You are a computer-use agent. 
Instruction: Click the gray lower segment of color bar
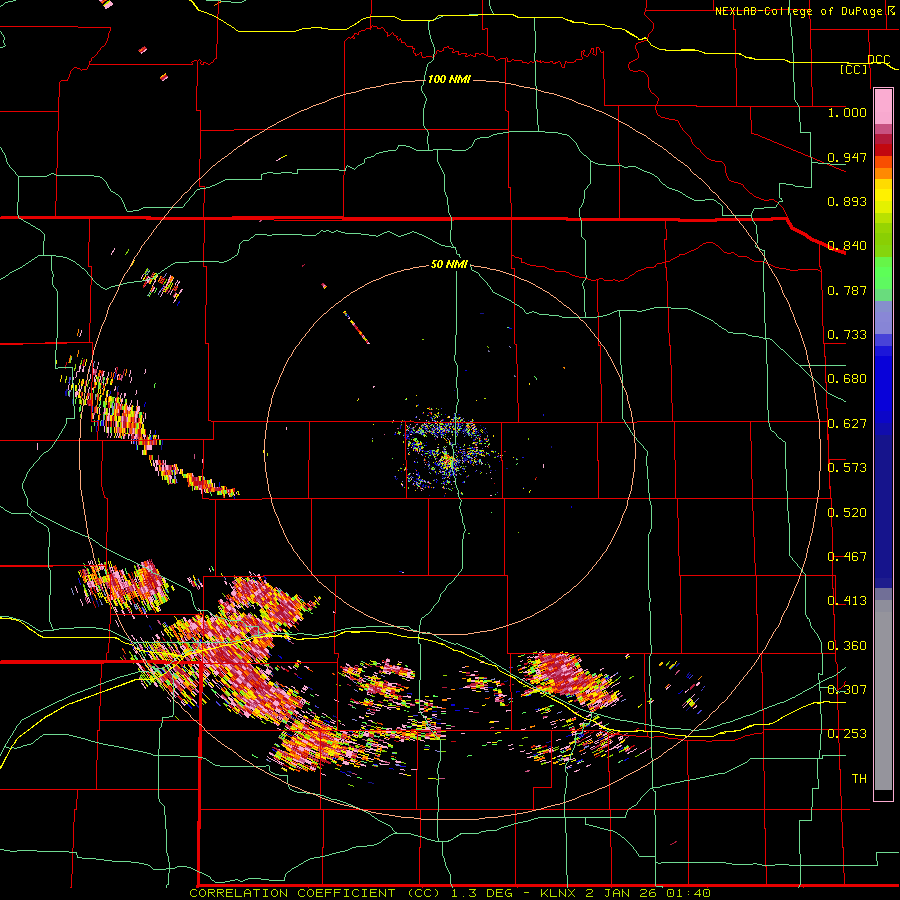pyautogui.click(x=883, y=695)
